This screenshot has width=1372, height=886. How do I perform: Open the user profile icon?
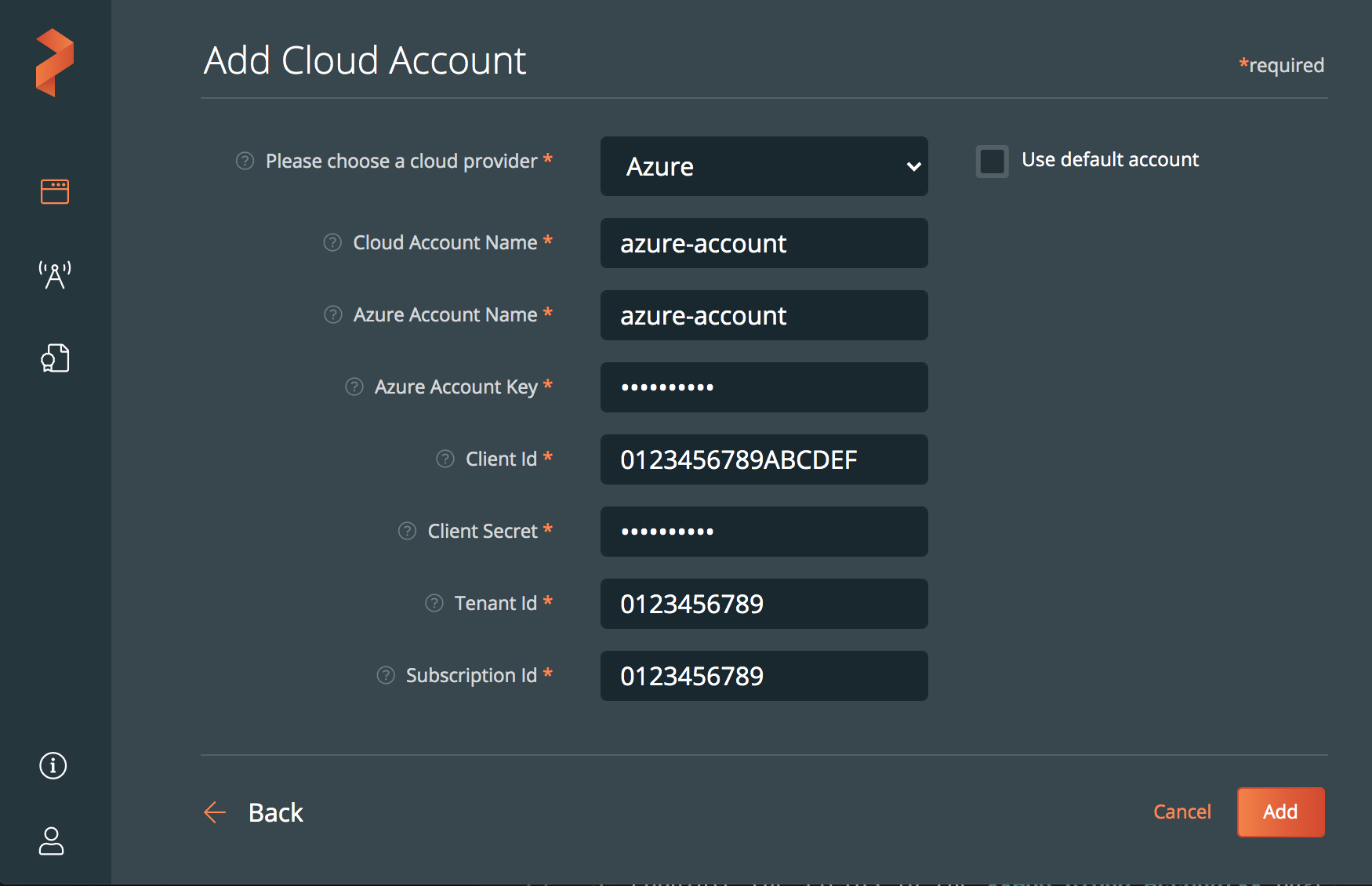point(52,841)
